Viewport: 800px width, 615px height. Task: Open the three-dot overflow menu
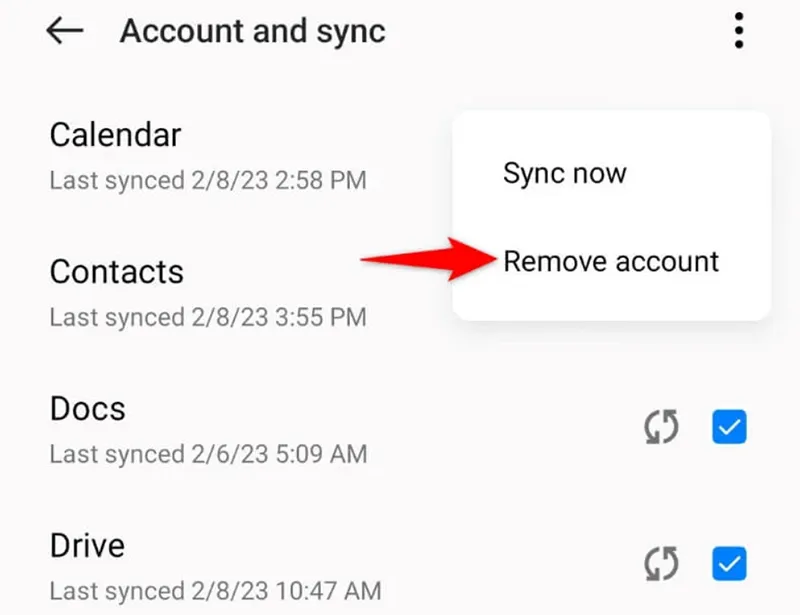(x=738, y=31)
